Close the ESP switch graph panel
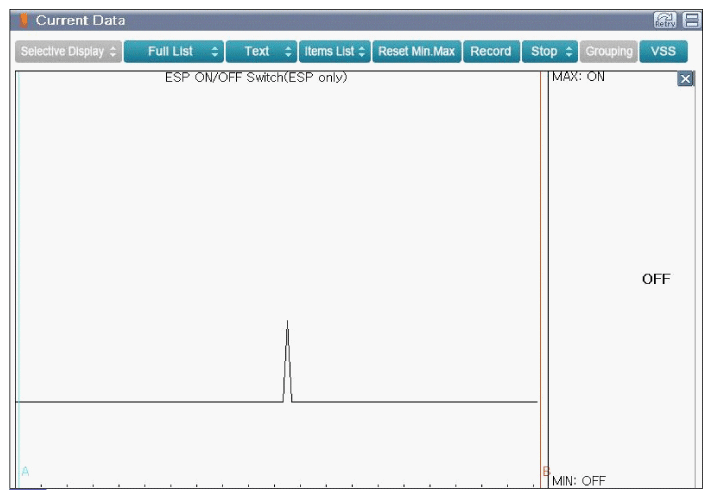The image size is (712, 499). pos(685,79)
